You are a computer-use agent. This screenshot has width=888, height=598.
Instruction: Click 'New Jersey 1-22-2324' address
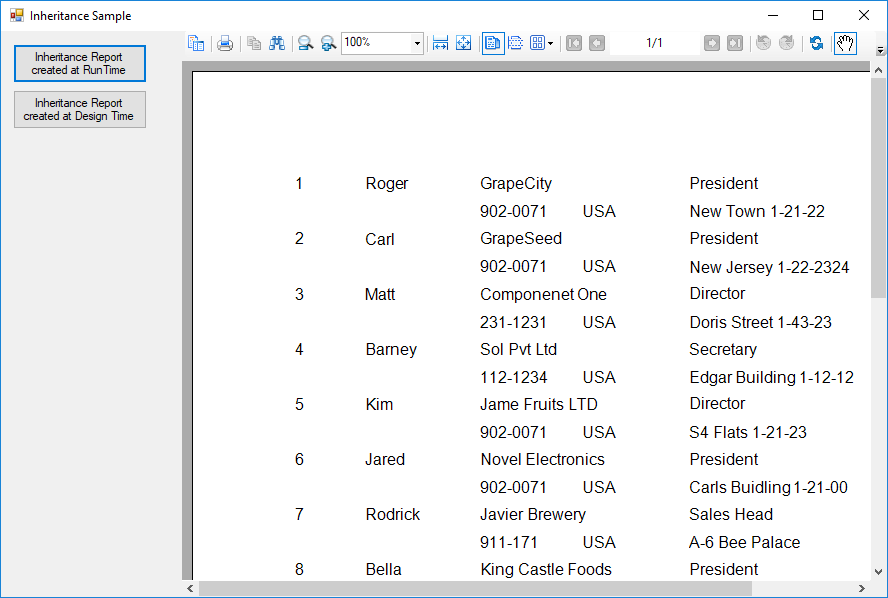pos(769,267)
